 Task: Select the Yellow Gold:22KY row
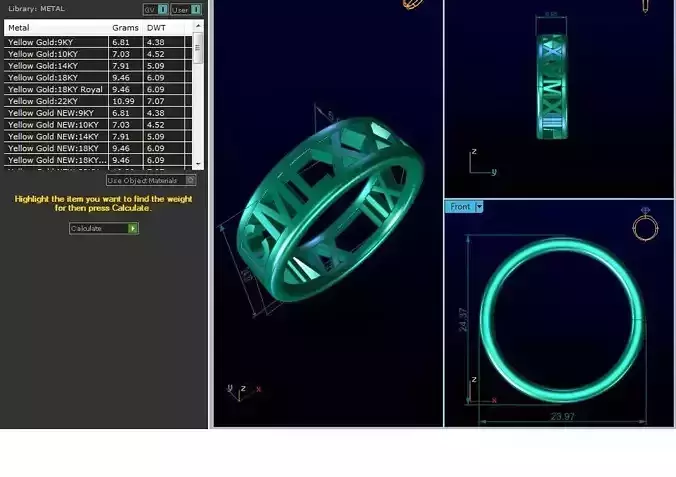pos(98,101)
